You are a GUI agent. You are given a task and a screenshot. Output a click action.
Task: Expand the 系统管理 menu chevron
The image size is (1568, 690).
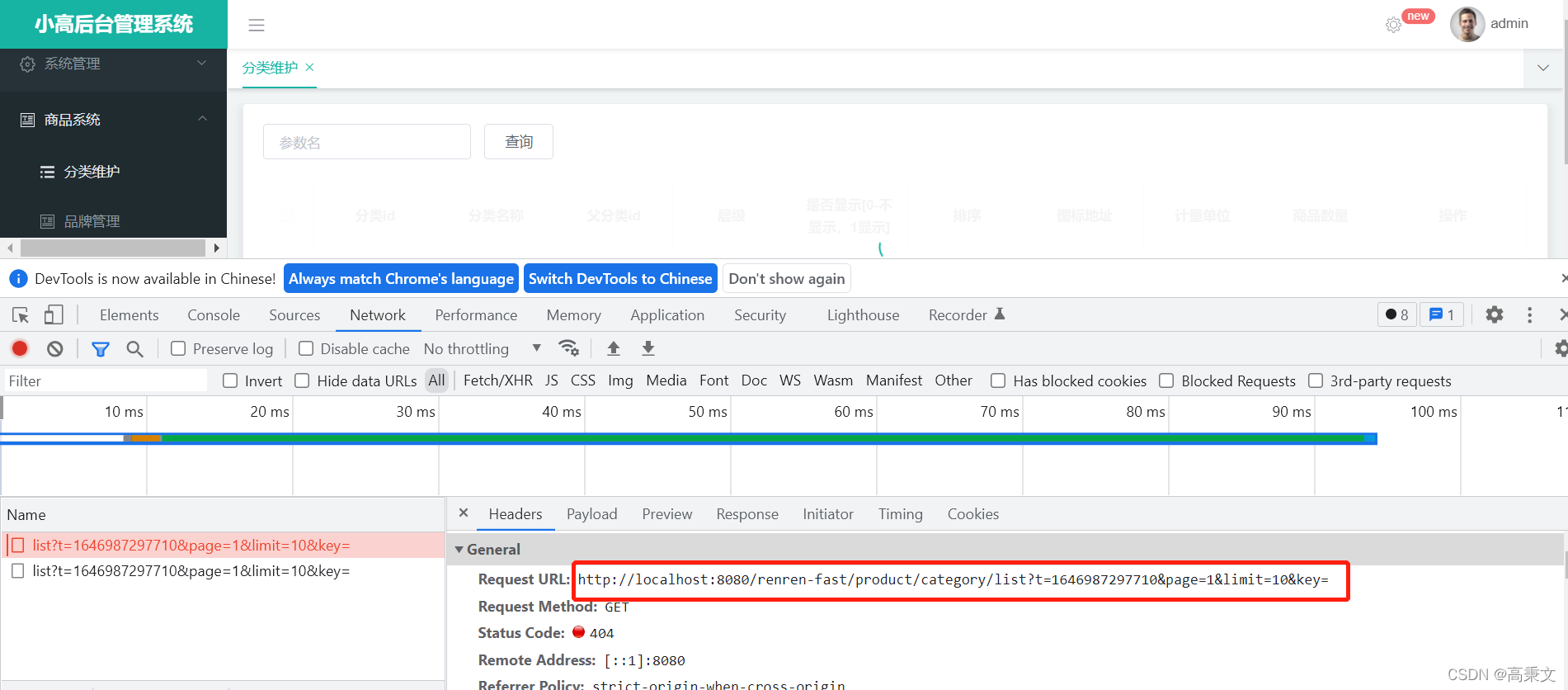[x=201, y=63]
